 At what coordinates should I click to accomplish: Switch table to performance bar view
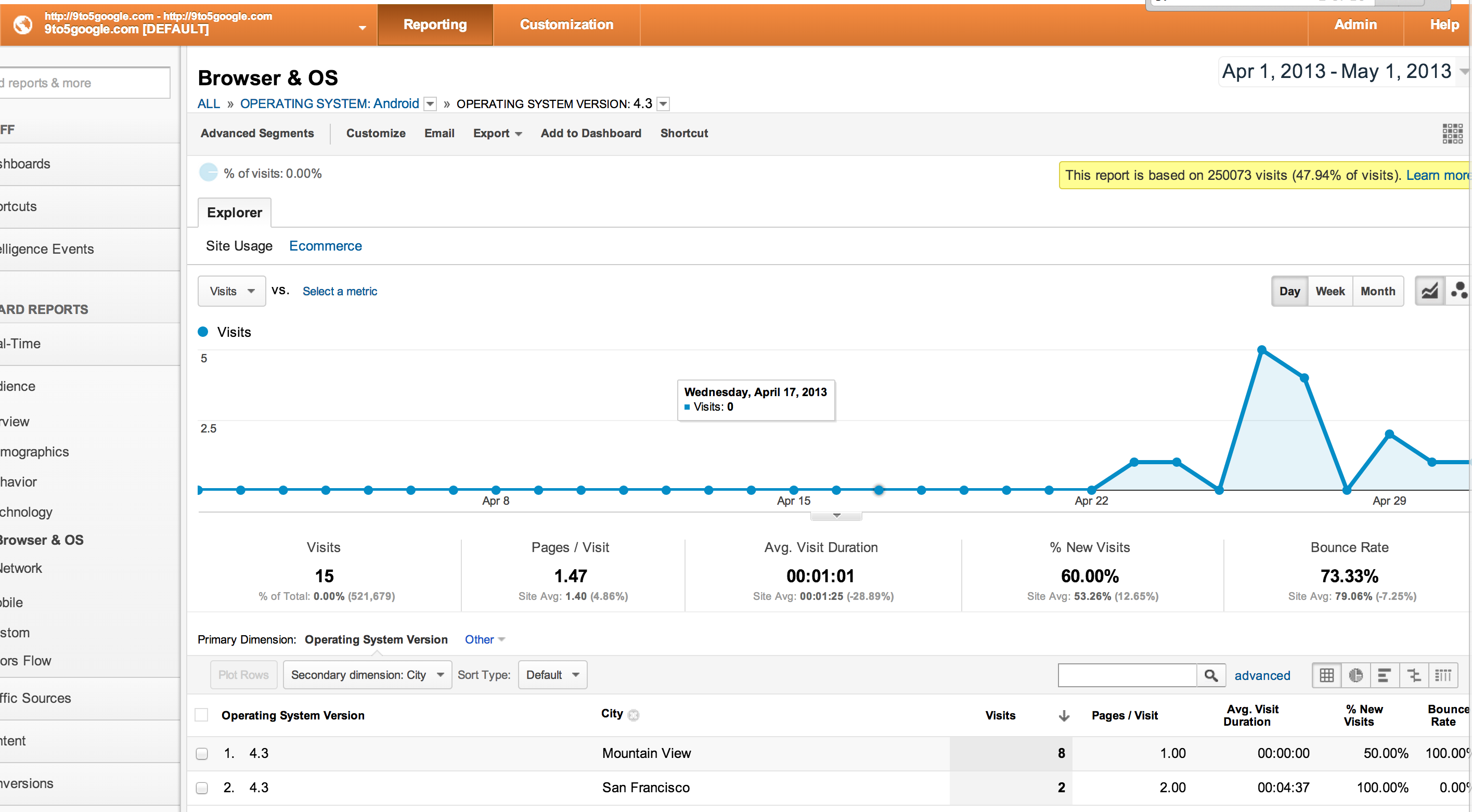click(1384, 675)
